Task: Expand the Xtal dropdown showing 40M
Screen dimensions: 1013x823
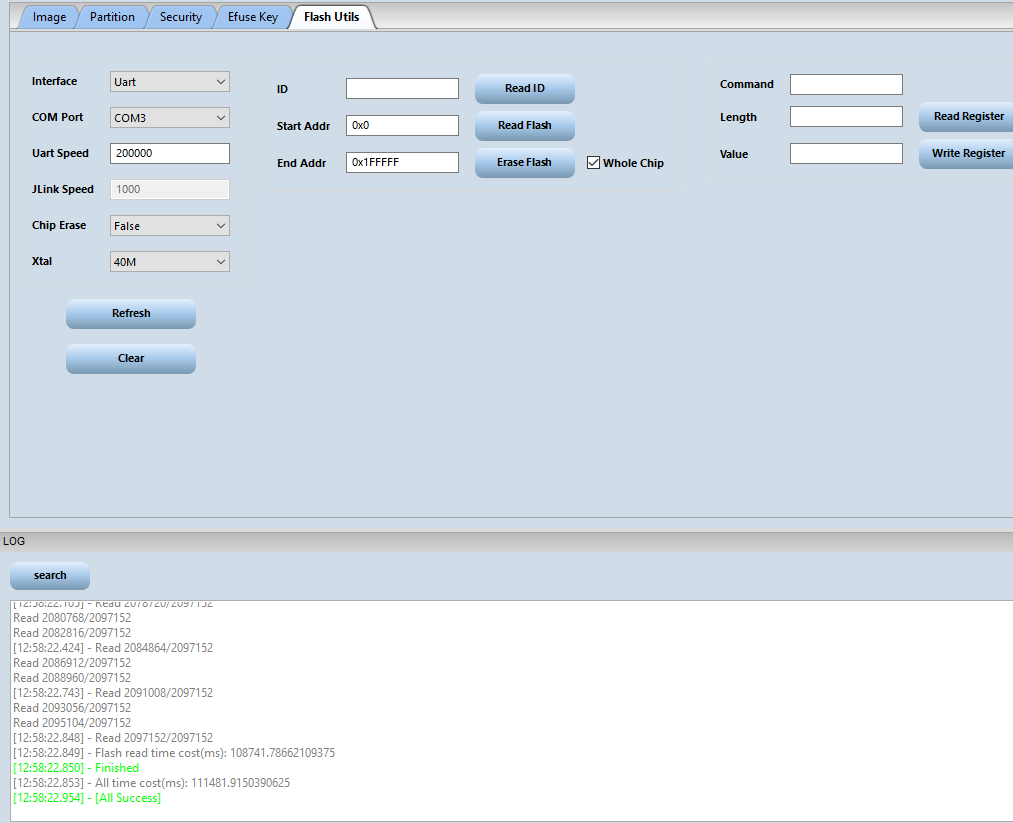Action: [x=170, y=262]
